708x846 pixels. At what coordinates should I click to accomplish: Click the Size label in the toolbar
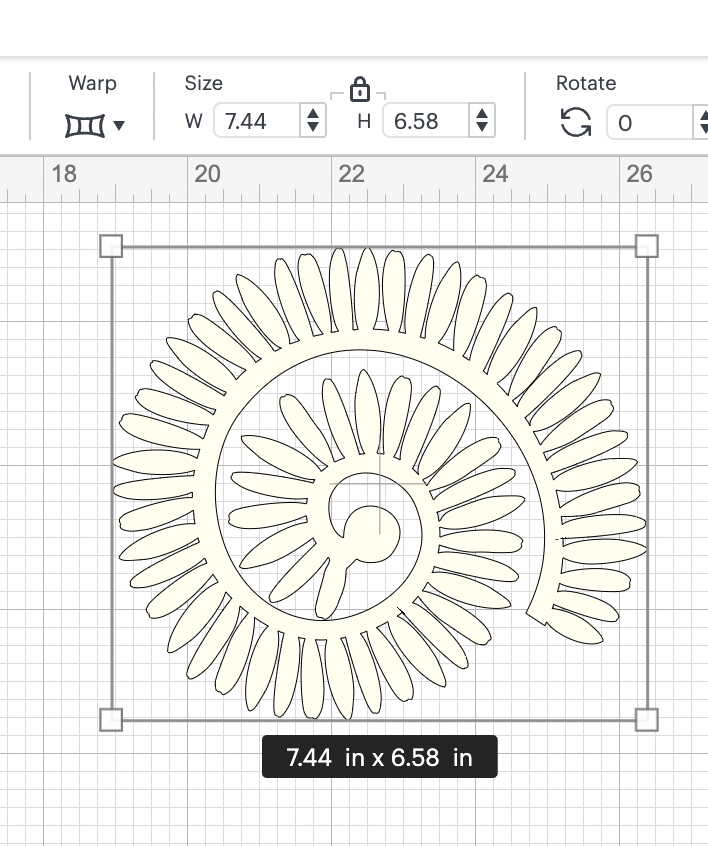(x=204, y=83)
